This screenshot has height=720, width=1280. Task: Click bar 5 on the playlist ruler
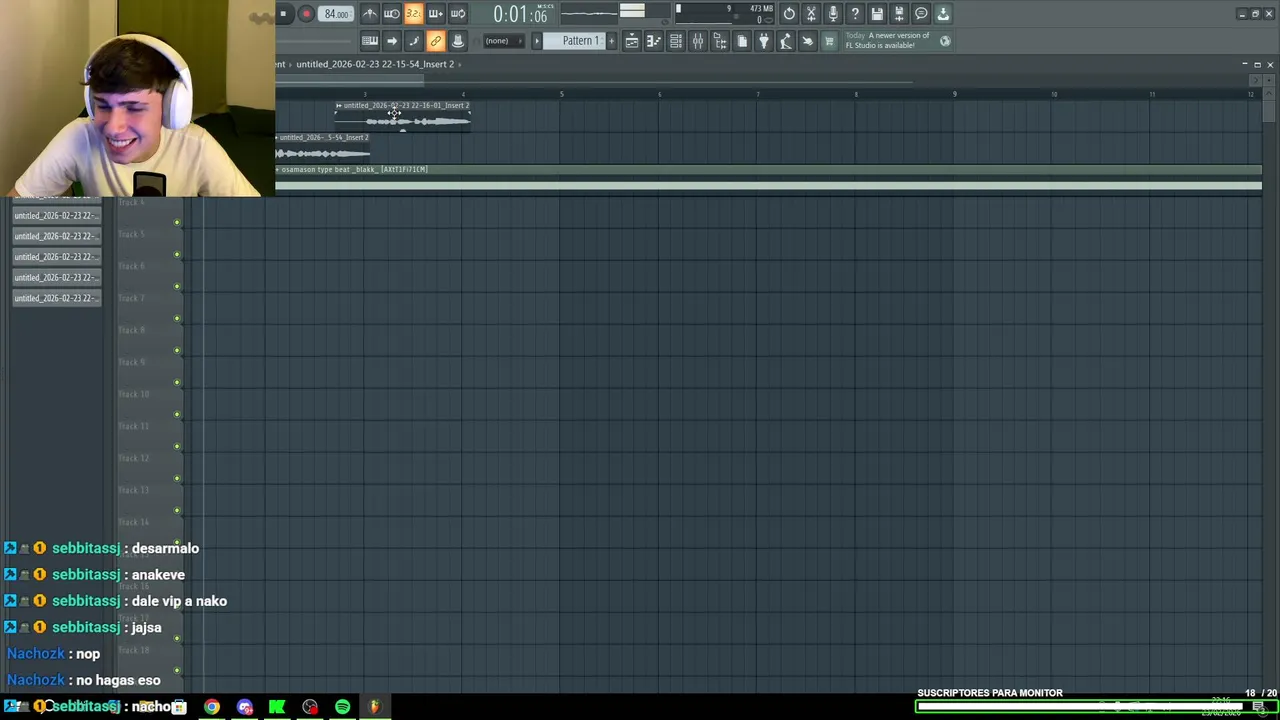[x=561, y=94]
